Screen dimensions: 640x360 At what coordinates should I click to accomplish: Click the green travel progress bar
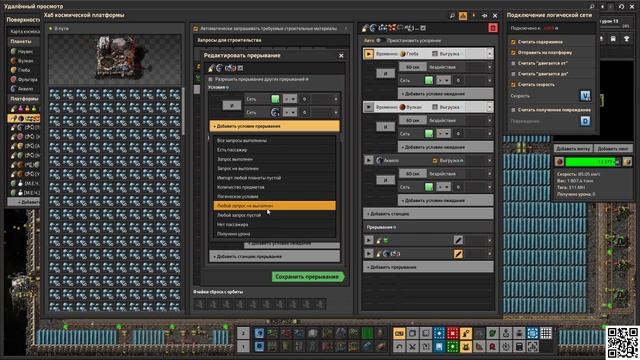(x=592, y=162)
